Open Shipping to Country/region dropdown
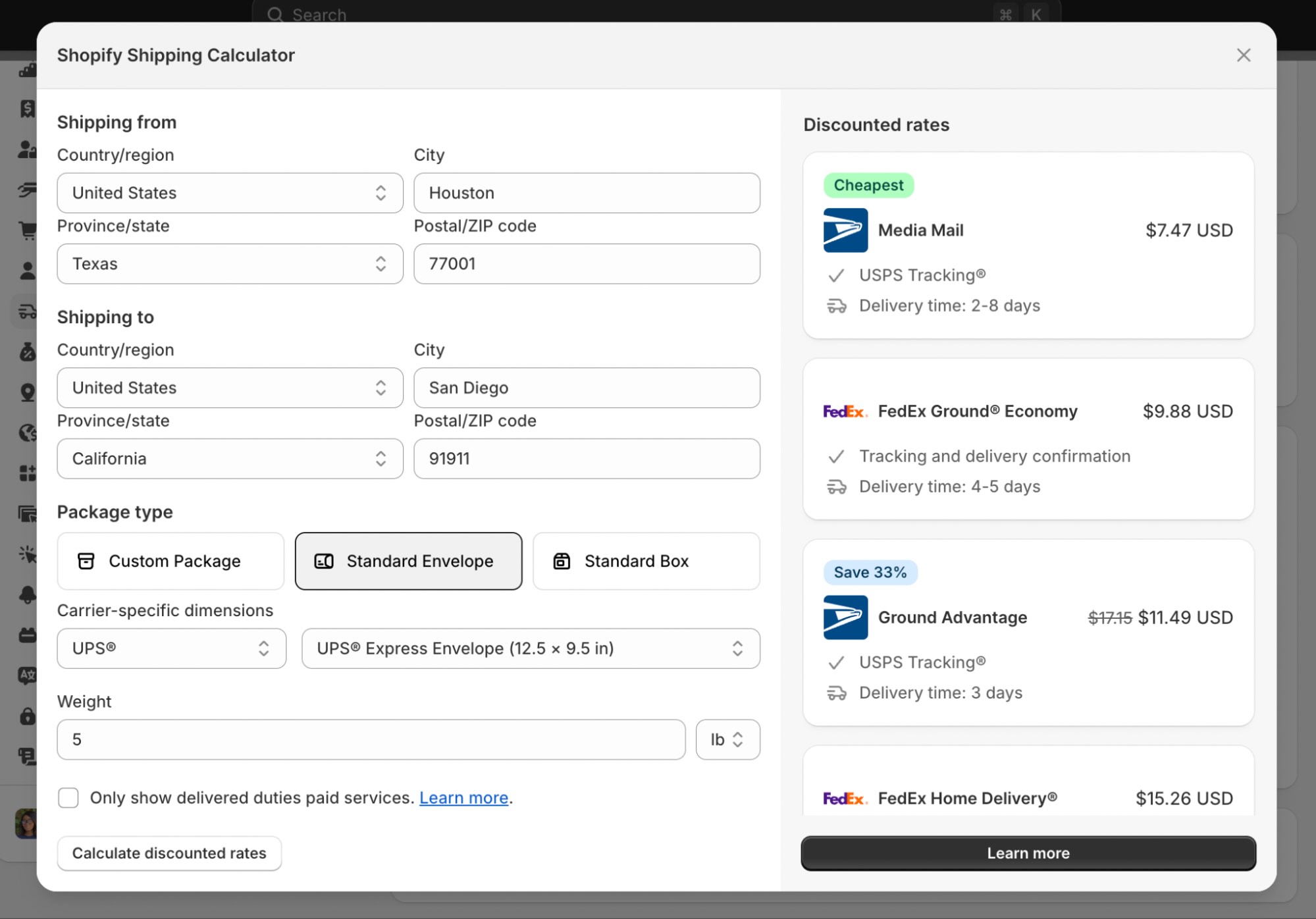 (x=230, y=388)
